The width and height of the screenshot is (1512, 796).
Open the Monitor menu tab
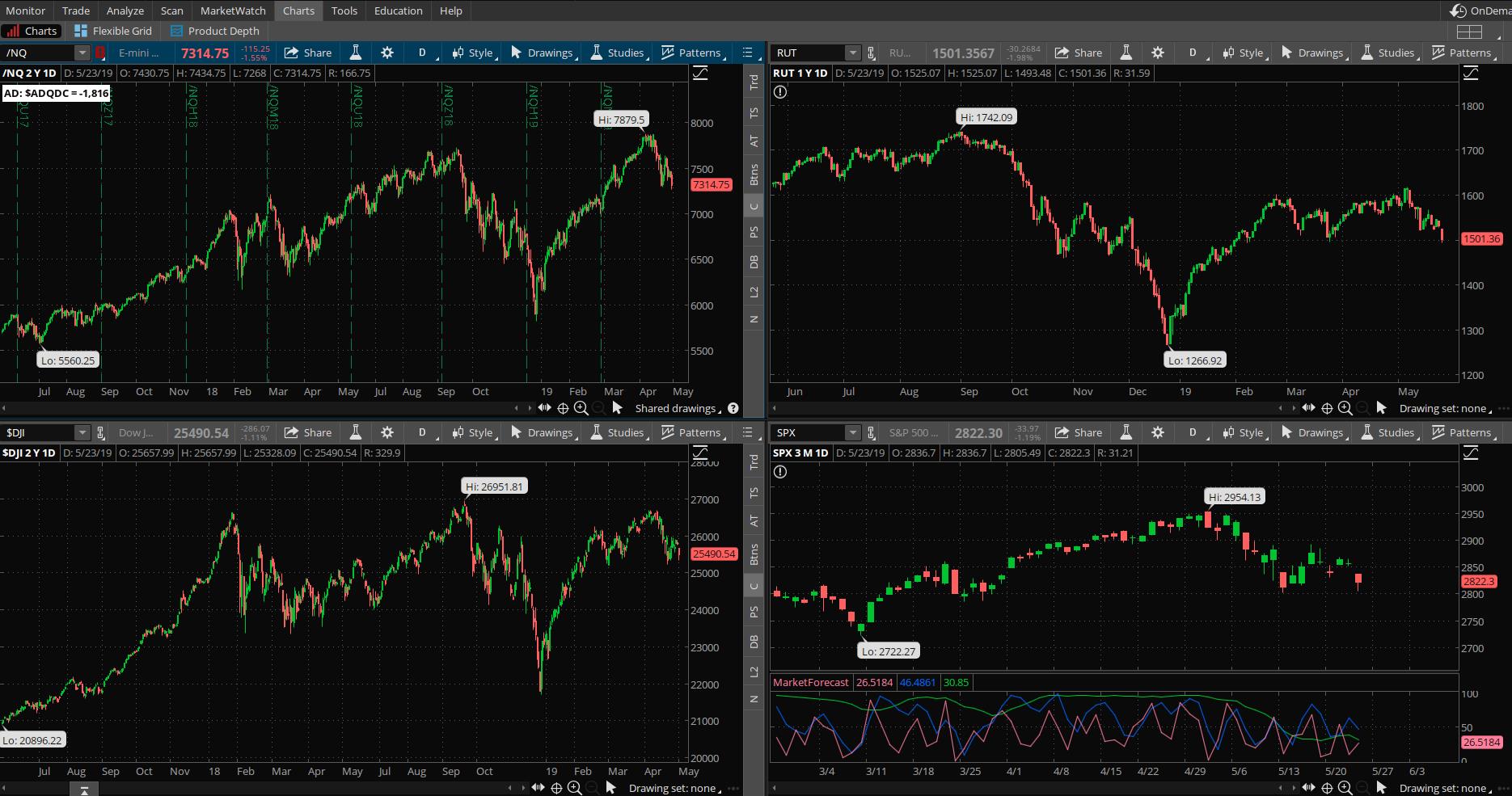(x=25, y=11)
